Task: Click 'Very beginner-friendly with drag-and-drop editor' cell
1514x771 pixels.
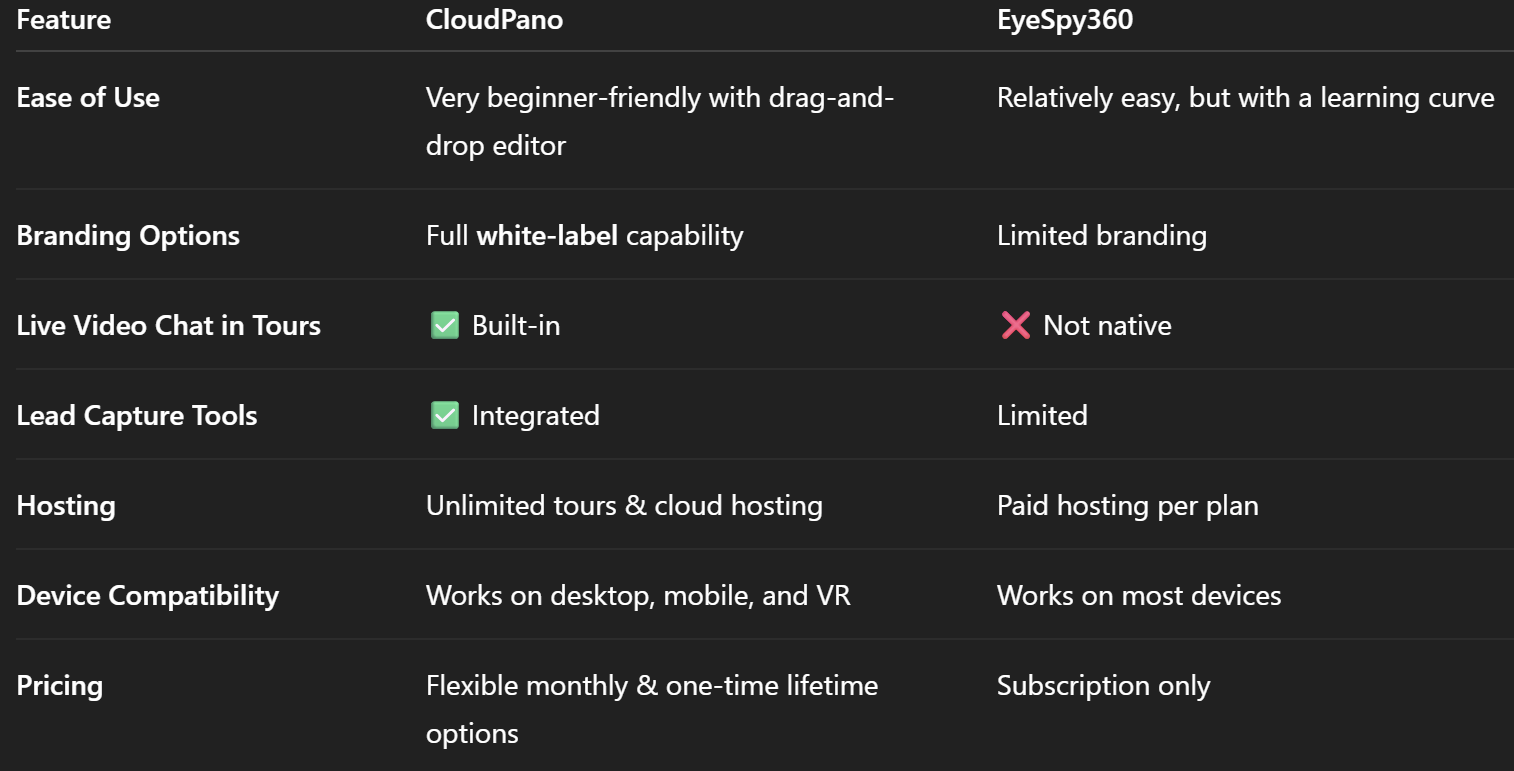Action: click(x=660, y=121)
